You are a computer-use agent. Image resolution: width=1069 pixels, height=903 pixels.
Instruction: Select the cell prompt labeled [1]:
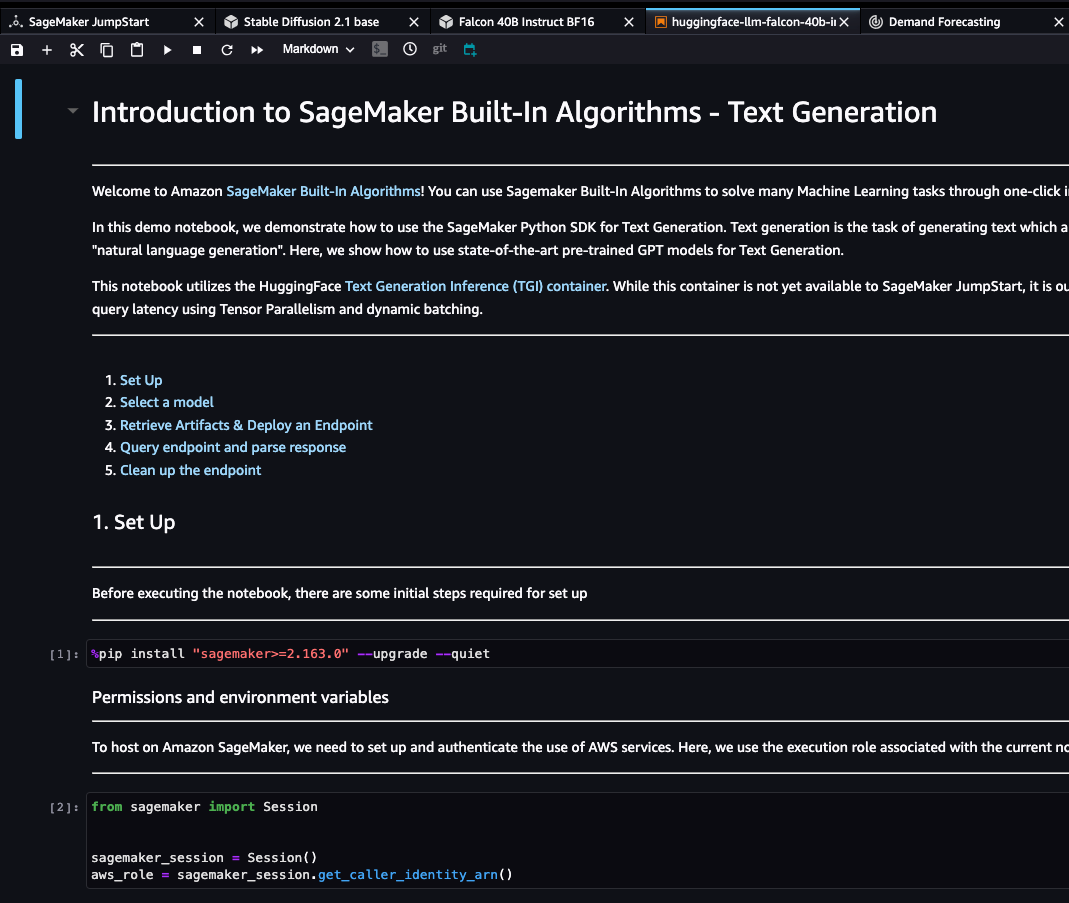click(64, 655)
